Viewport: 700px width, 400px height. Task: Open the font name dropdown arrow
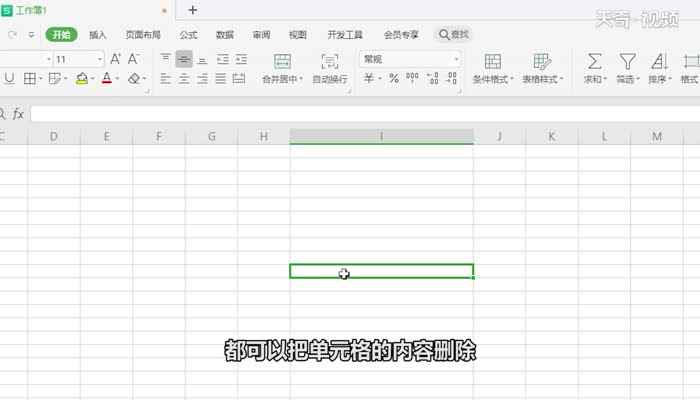(x=49, y=59)
